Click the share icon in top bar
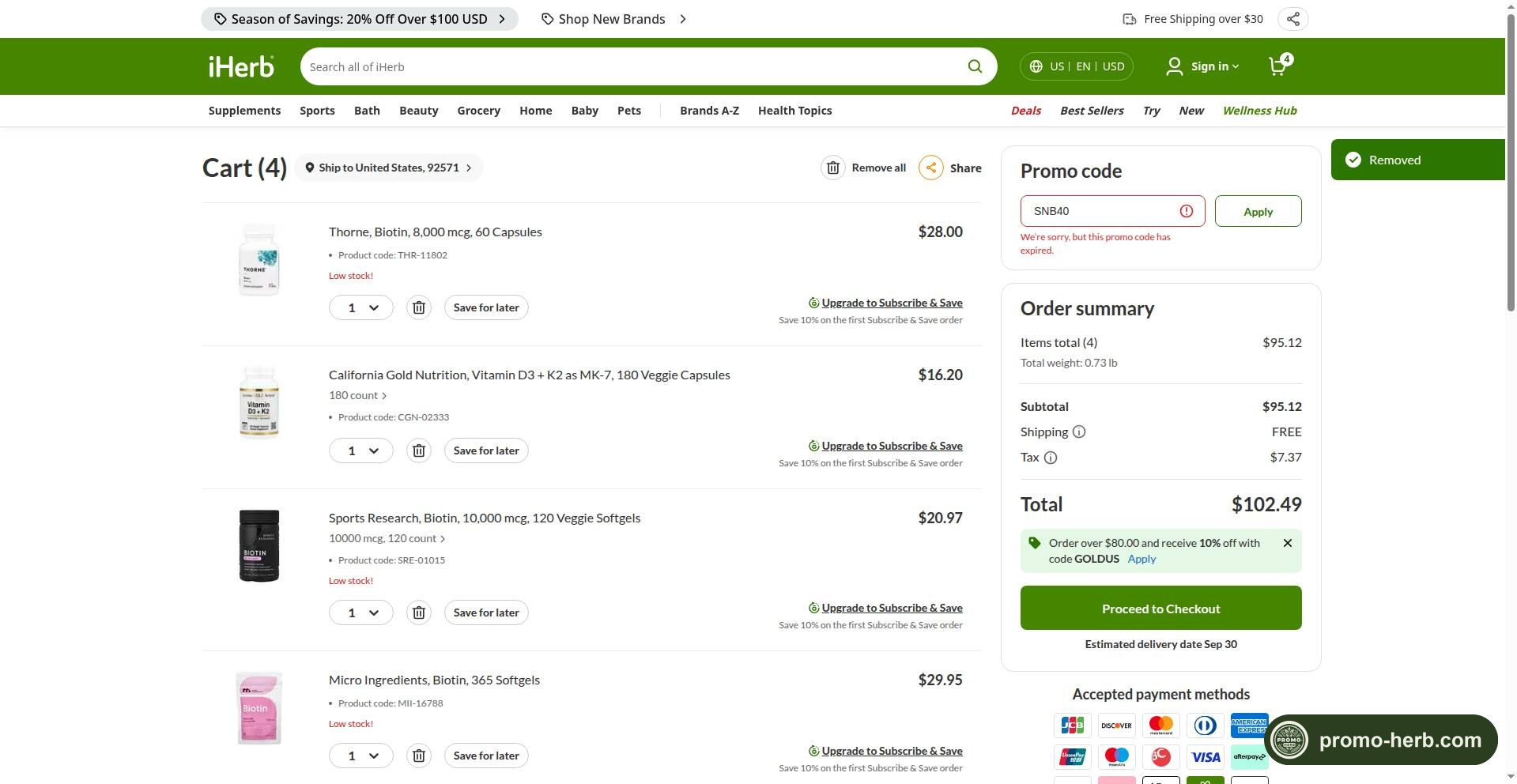1517x784 pixels. tap(1292, 19)
